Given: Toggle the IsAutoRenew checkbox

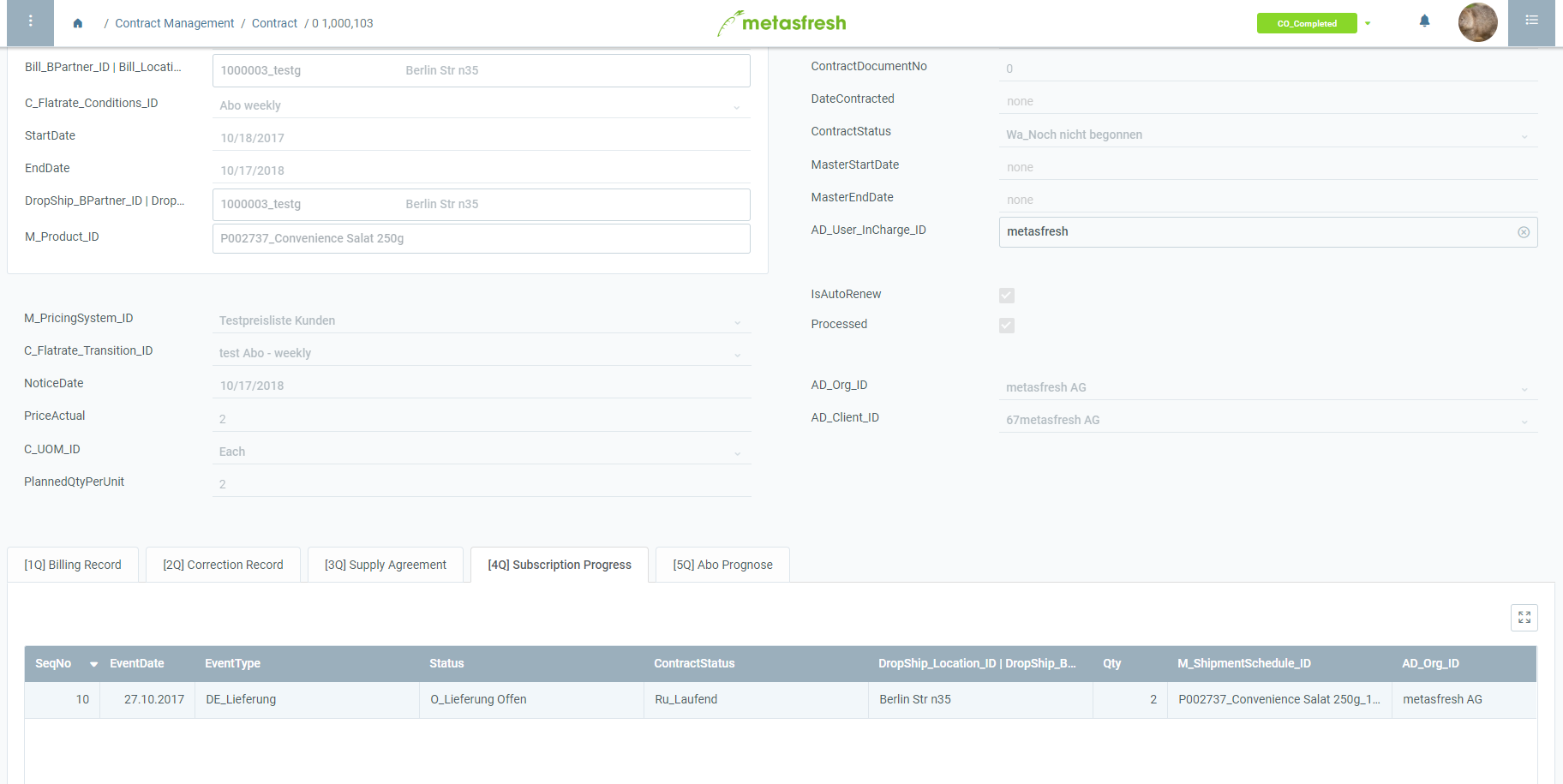Looking at the screenshot, I should (x=1006, y=295).
